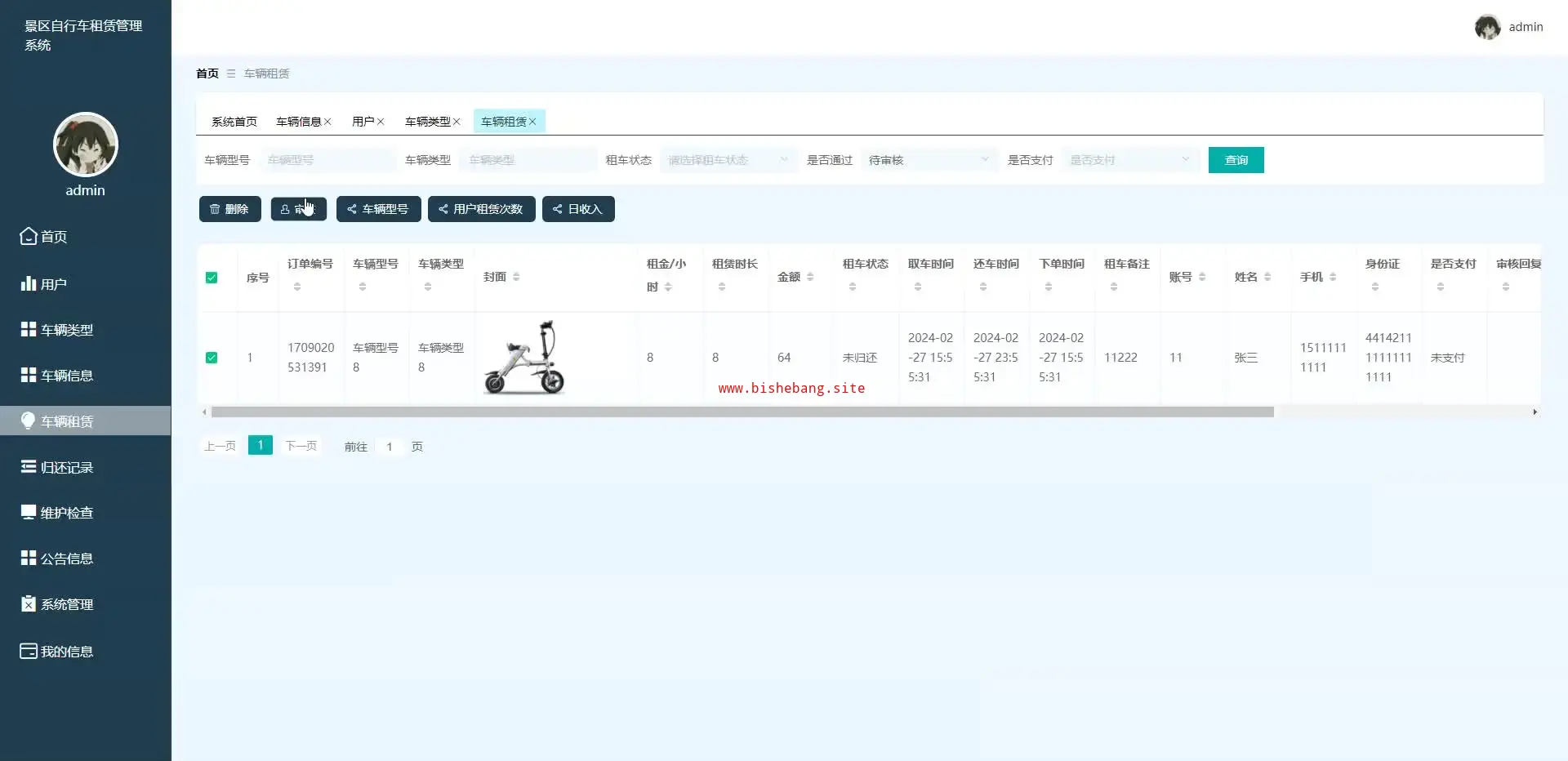1568x761 pixels.
Task: Close the 车辆类型 tab
Action: tap(457, 122)
